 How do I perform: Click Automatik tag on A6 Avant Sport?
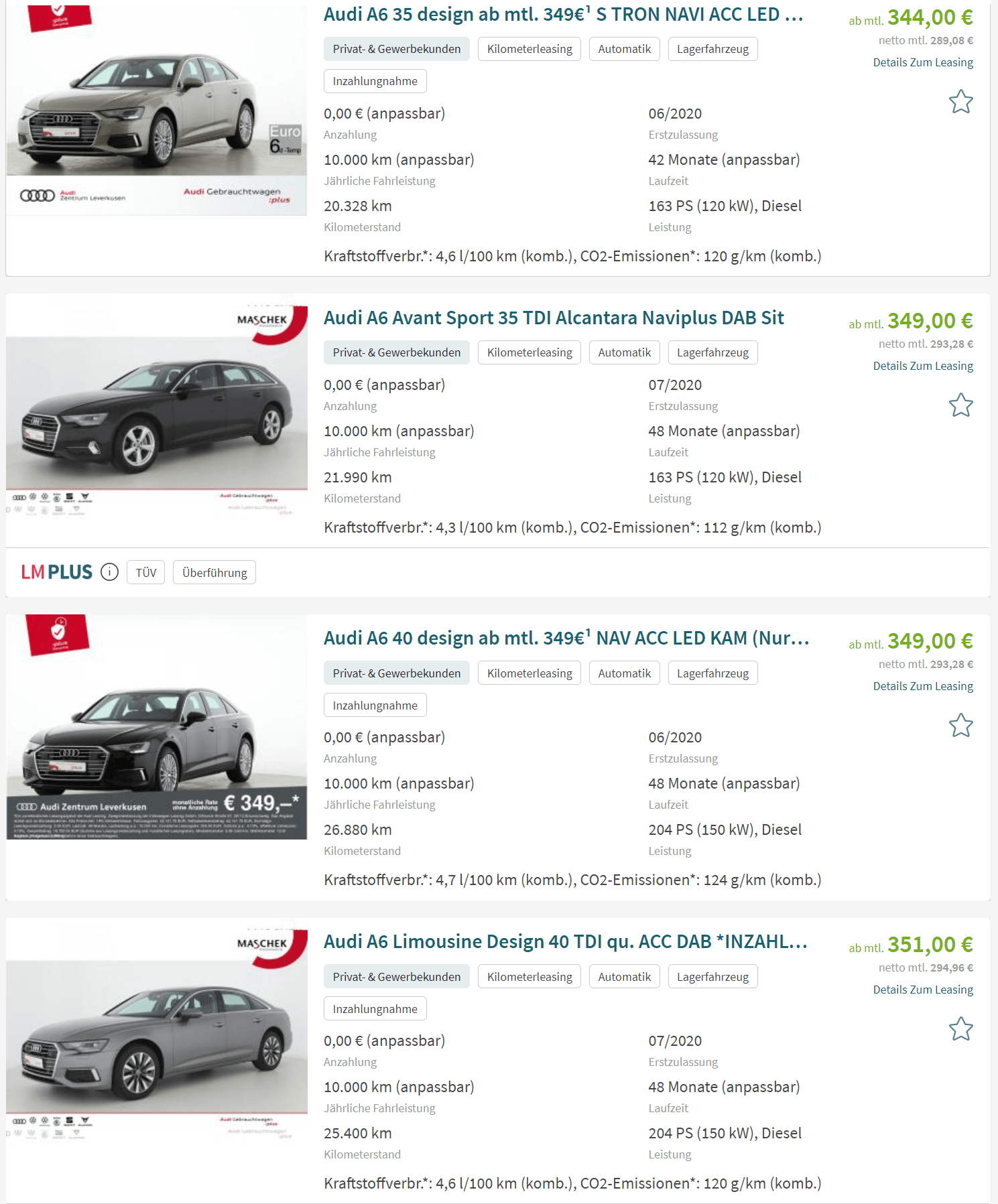[x=625, y=352]
